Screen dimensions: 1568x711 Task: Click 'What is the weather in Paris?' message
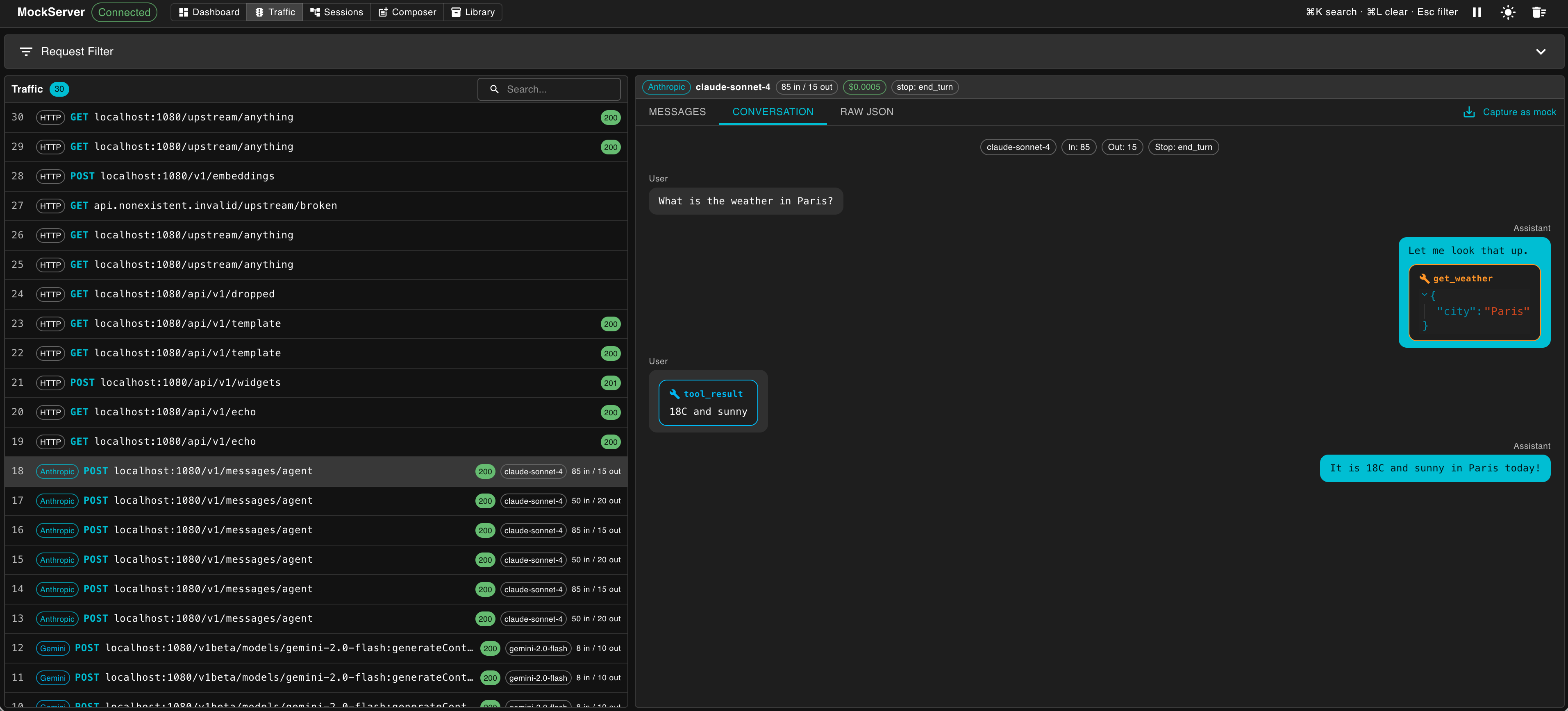[745, 202]
